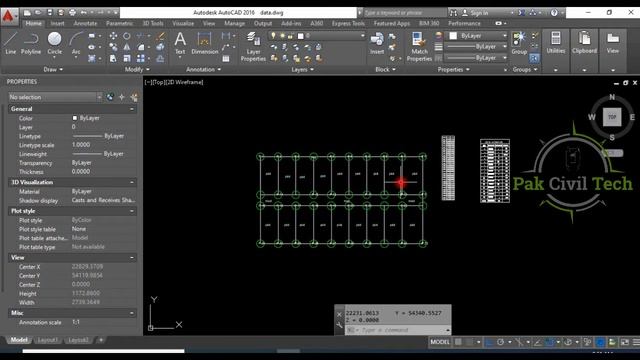Viewport: 640px width, 360px height.
Task: Open the AutoCAD application menu
Action: [9, 16]
